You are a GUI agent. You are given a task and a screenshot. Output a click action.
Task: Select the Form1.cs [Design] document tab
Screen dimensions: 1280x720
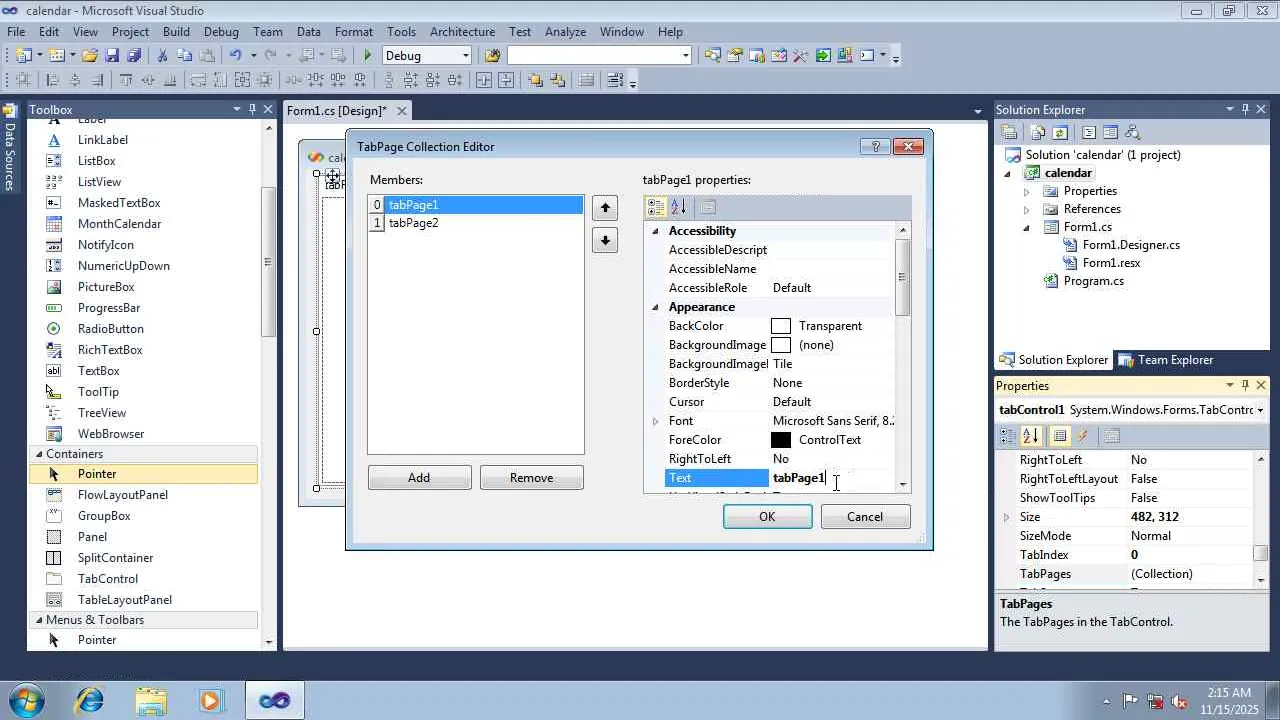[x=336, y=111]
